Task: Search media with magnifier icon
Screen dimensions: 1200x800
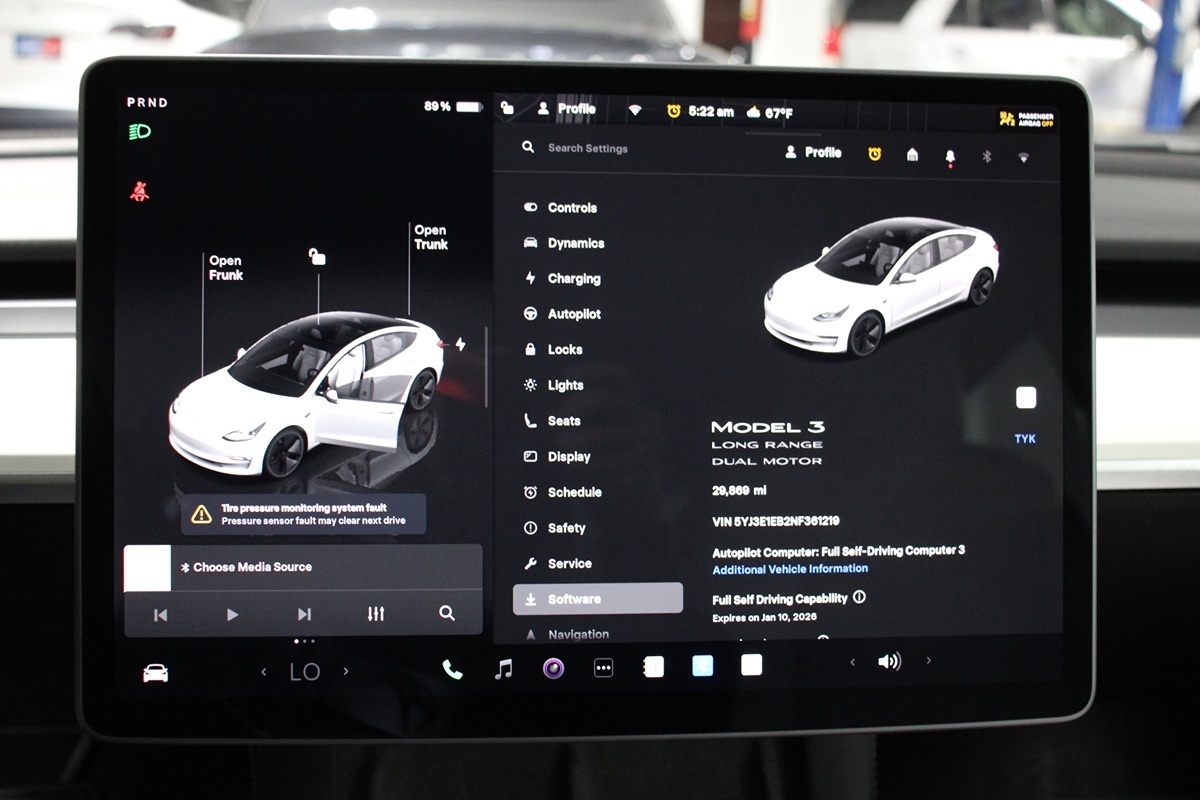Action: click(x=447, y=614)
